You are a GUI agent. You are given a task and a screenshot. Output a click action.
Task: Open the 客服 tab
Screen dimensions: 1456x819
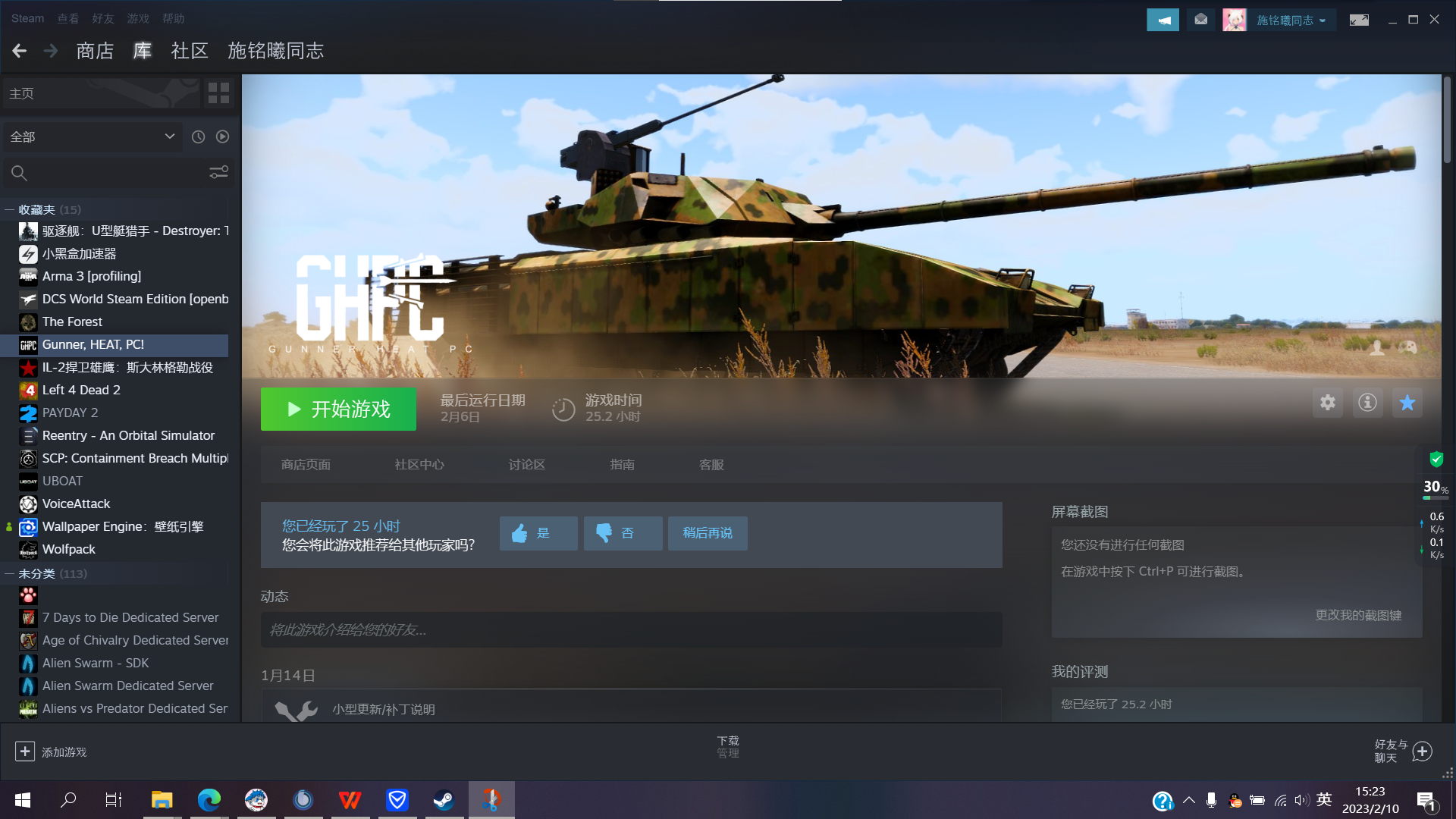711,465
